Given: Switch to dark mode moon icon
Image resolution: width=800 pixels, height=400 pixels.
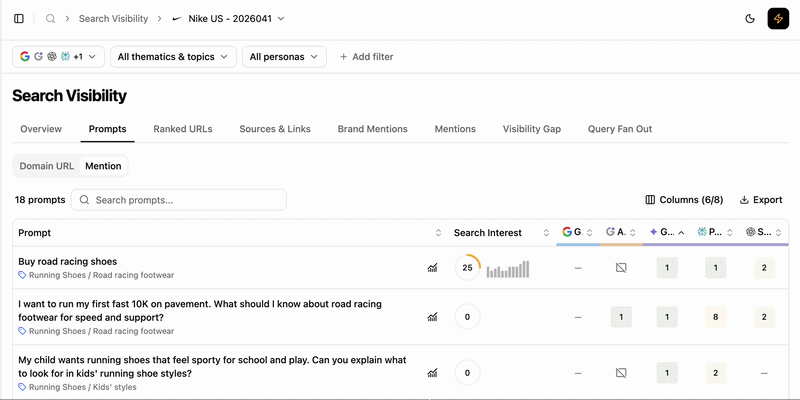Looking at the screenshot, I should 750,19.
